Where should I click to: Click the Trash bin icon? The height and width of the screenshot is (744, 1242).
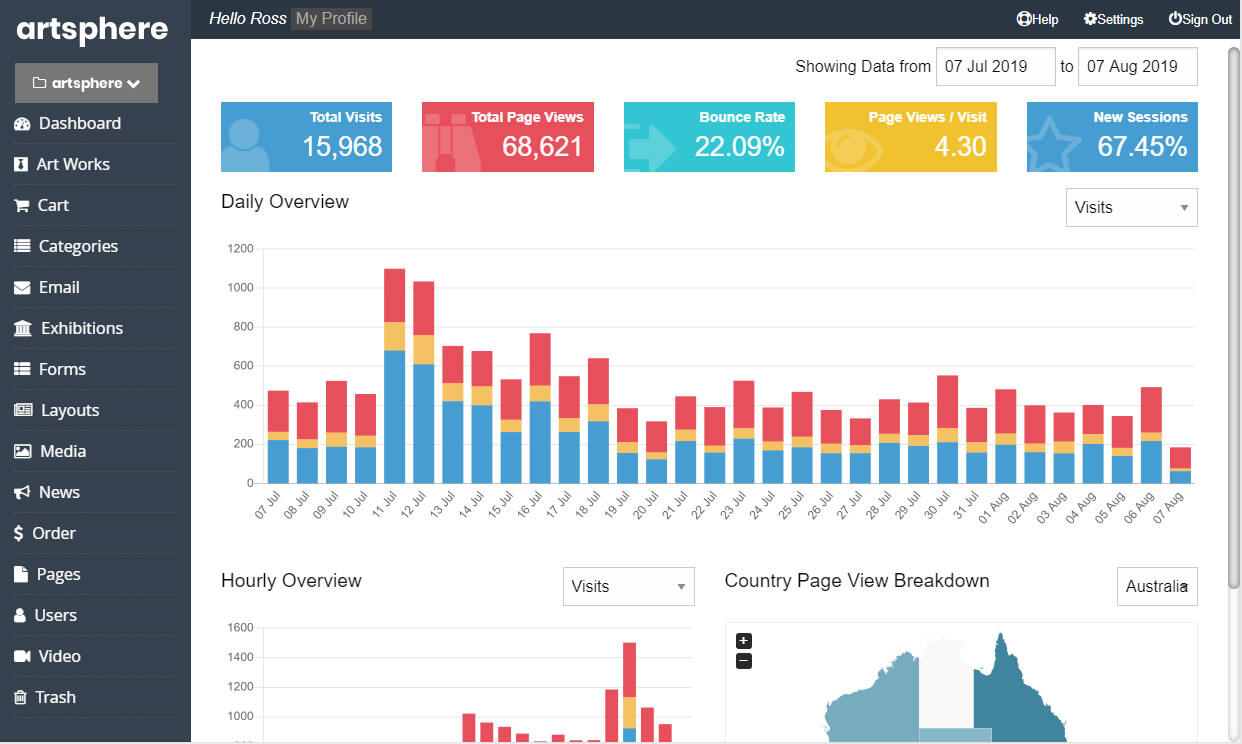21,698
